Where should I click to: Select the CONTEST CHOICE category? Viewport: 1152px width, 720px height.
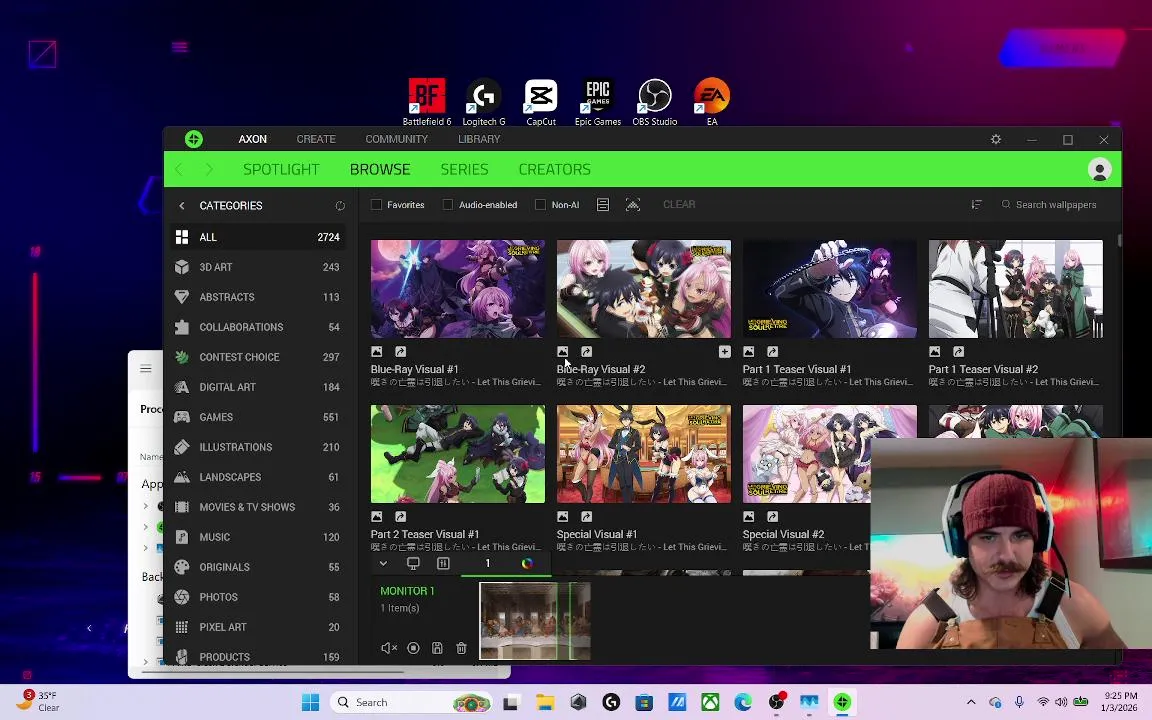click(x=257, y=357)
